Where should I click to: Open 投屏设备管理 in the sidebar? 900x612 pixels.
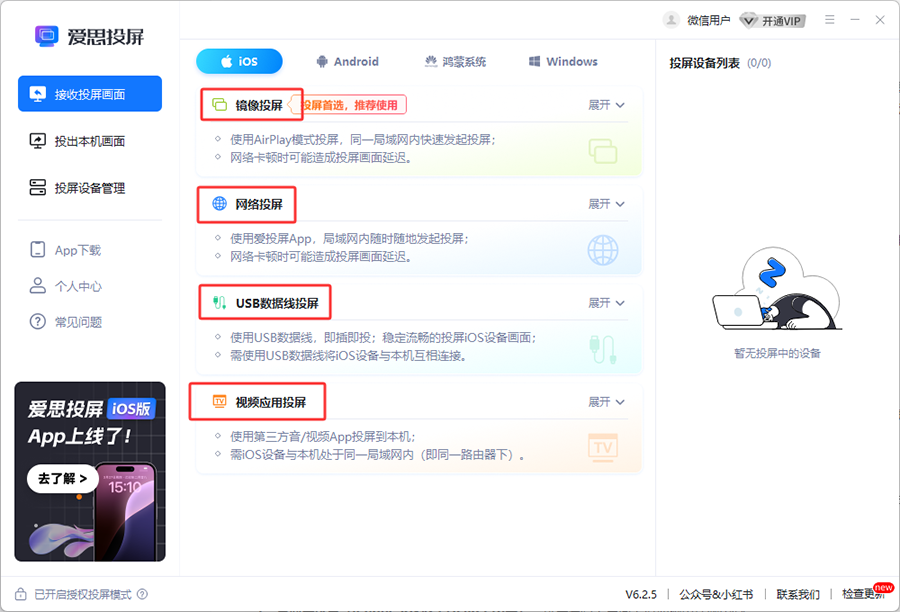90,188
